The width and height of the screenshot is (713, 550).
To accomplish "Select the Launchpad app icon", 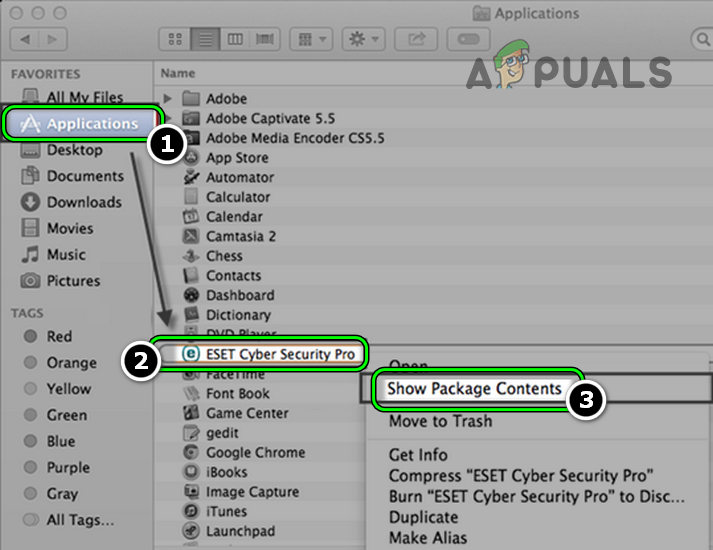I will coord(191,531).
